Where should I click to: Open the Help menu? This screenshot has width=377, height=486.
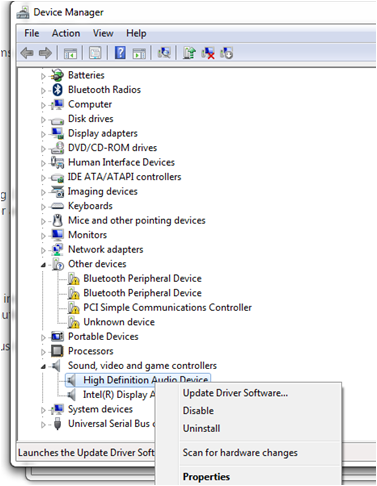click(136, 33)
